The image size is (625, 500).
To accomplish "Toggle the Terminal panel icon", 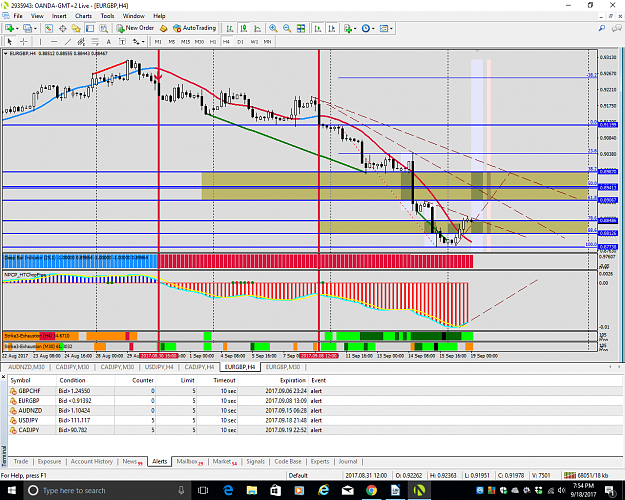I will coord(90,28).
